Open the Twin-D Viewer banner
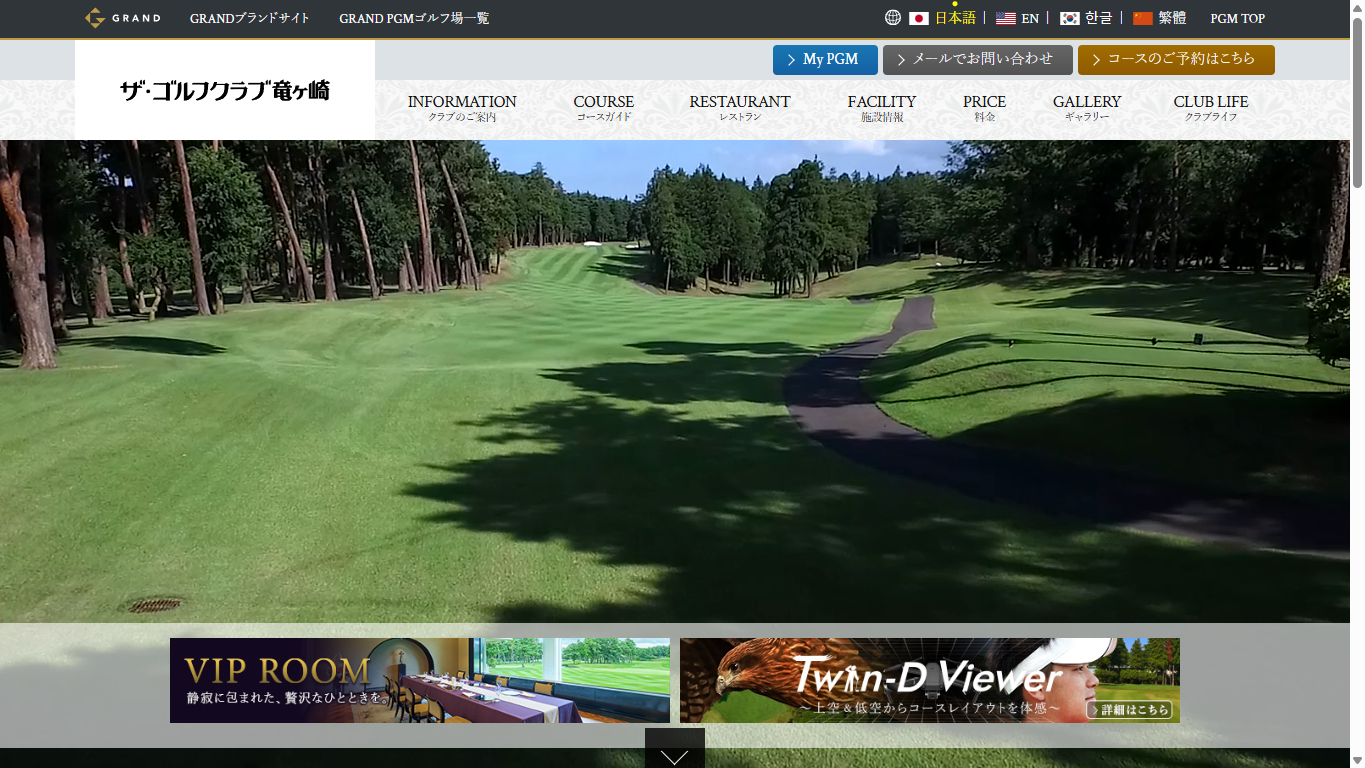 click(930, 680)
